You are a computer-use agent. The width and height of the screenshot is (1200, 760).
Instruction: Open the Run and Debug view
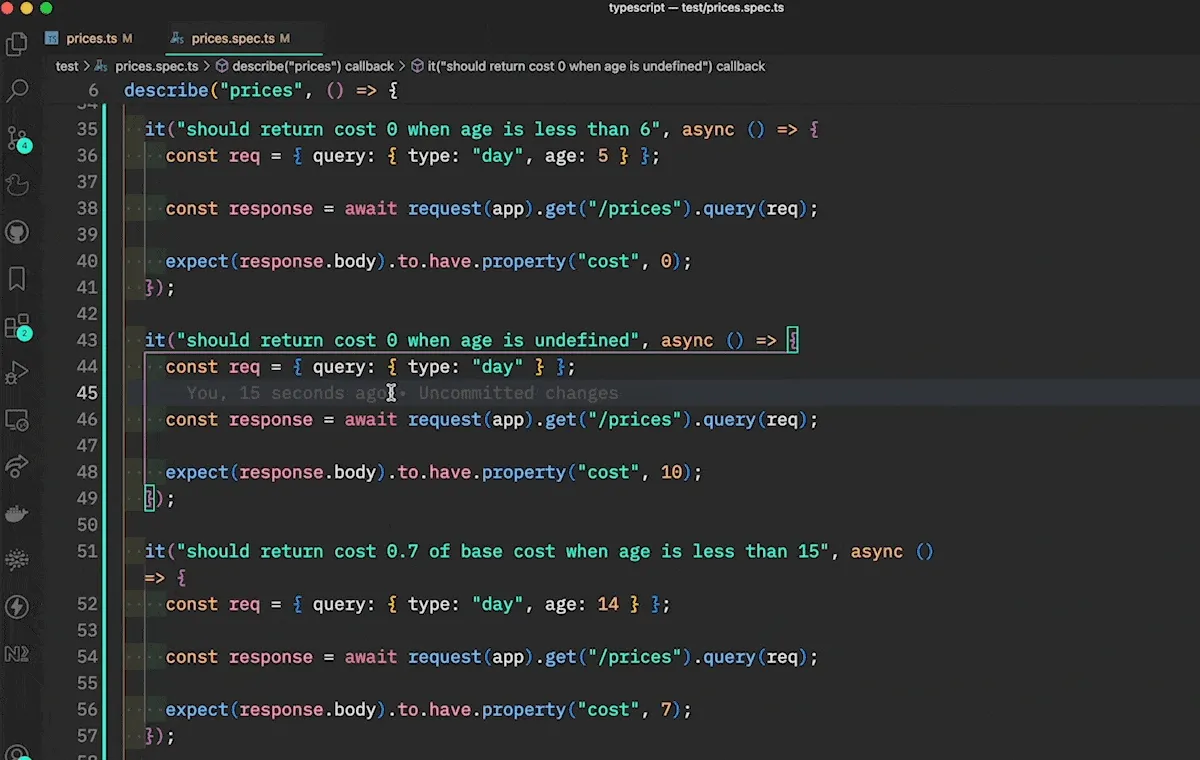(17, 373)
